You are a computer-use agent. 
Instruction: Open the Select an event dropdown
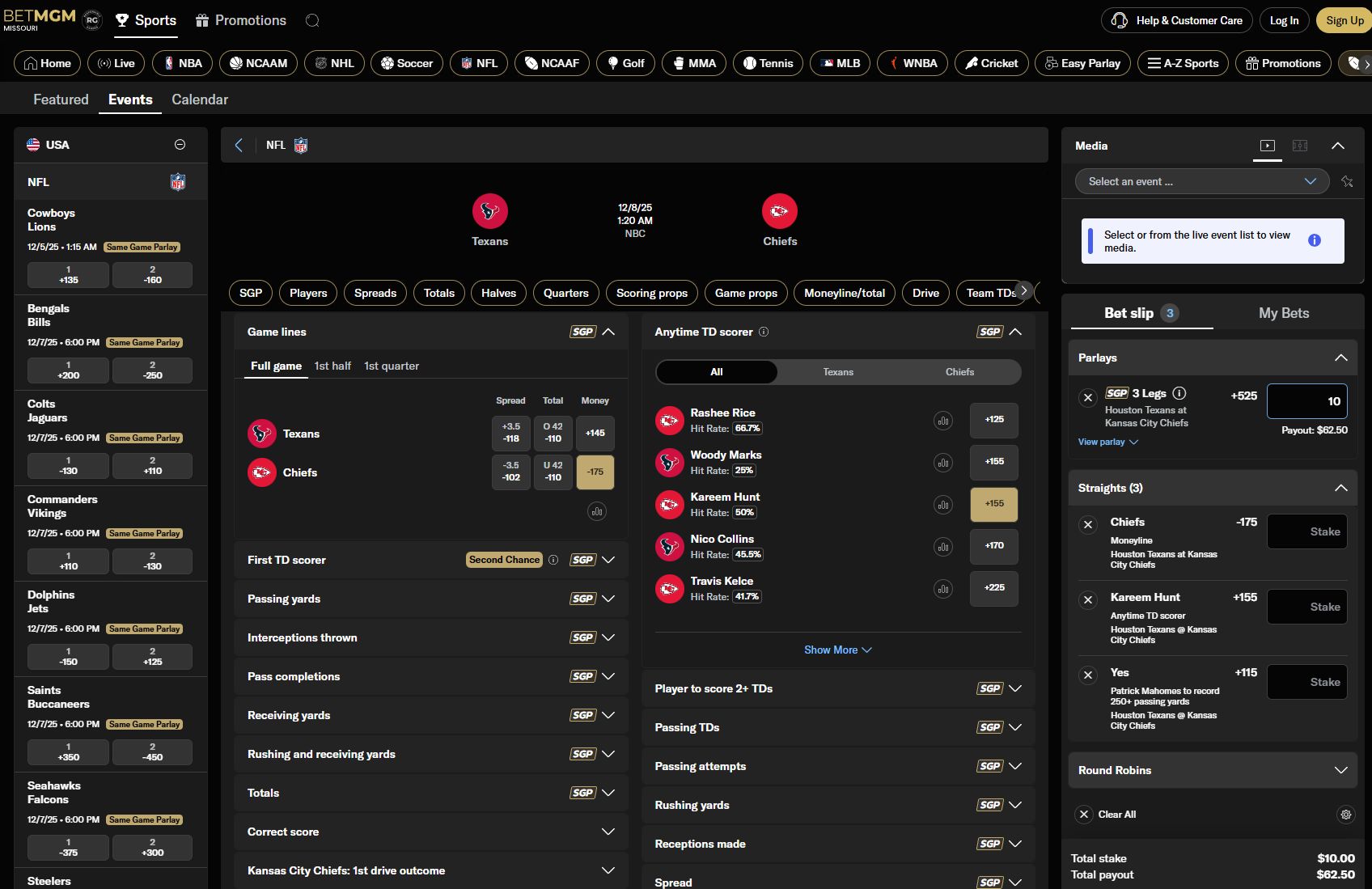point(1201,181)
